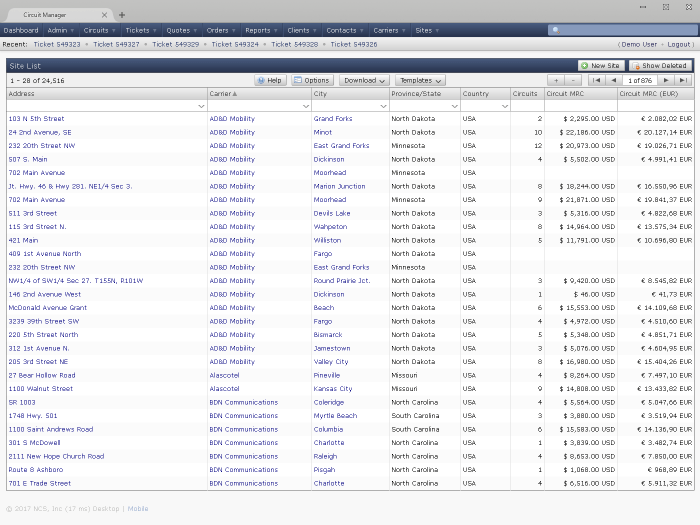Image resolution: width=700 pixels, height=525 pixels.
Task: Open the Province/State filter dropdown
Action: tap(453, 105)
